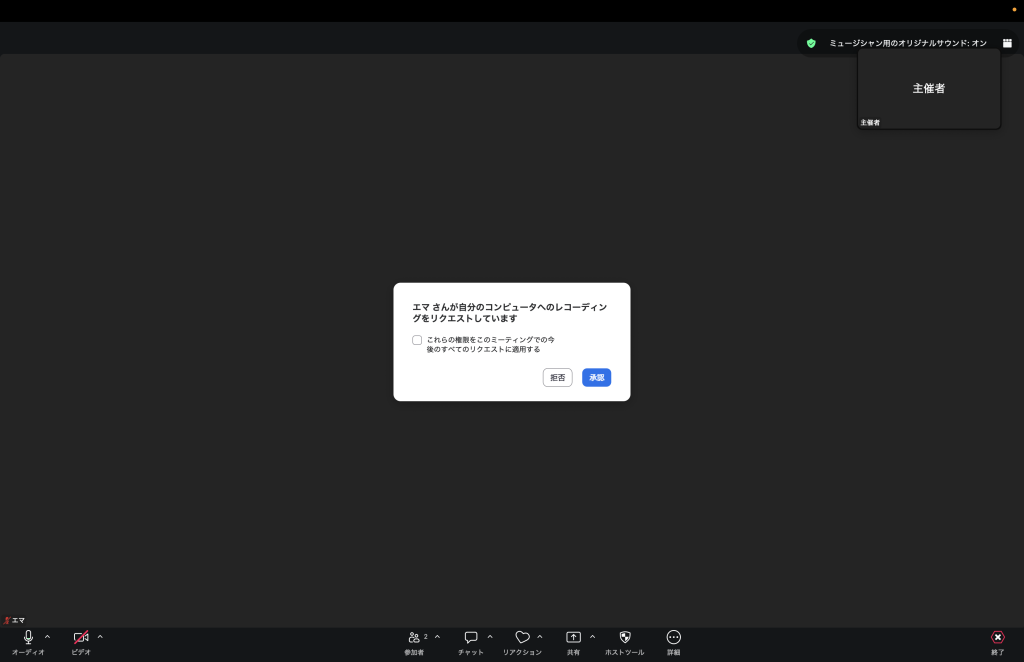Click the Reactions heart icon
1024x662 pixels.
[x=522, y=637]
